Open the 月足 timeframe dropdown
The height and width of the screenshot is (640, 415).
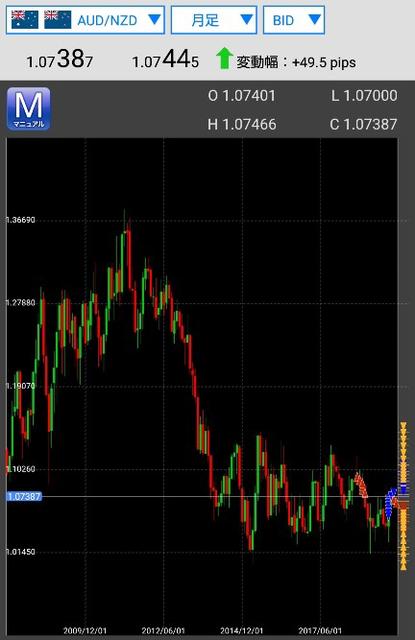[214, 20]
